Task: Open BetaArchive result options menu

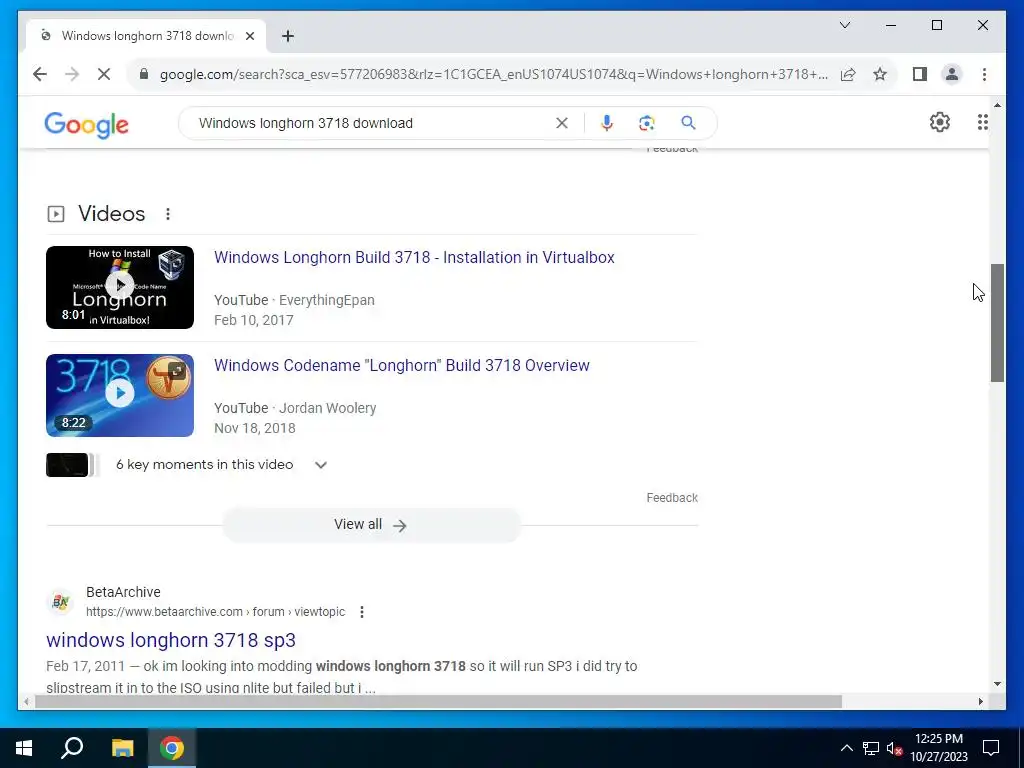Action: click(362, 612)
